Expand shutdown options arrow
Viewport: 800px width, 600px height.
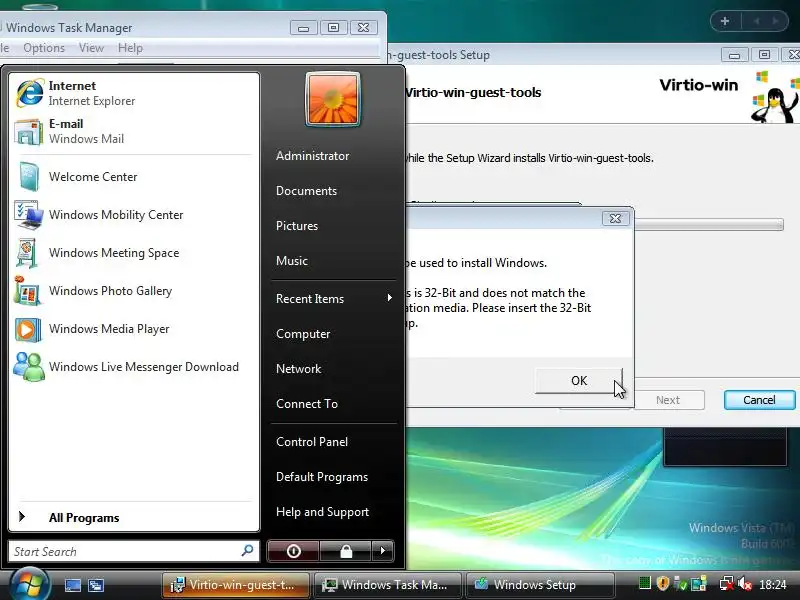coord(383,551)
